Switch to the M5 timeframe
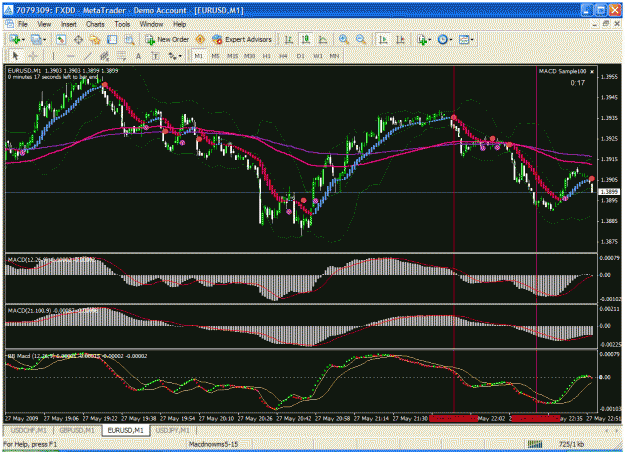The height and width of the screenshot is (452, 625). pyautogui.click(x=215, y=56)
